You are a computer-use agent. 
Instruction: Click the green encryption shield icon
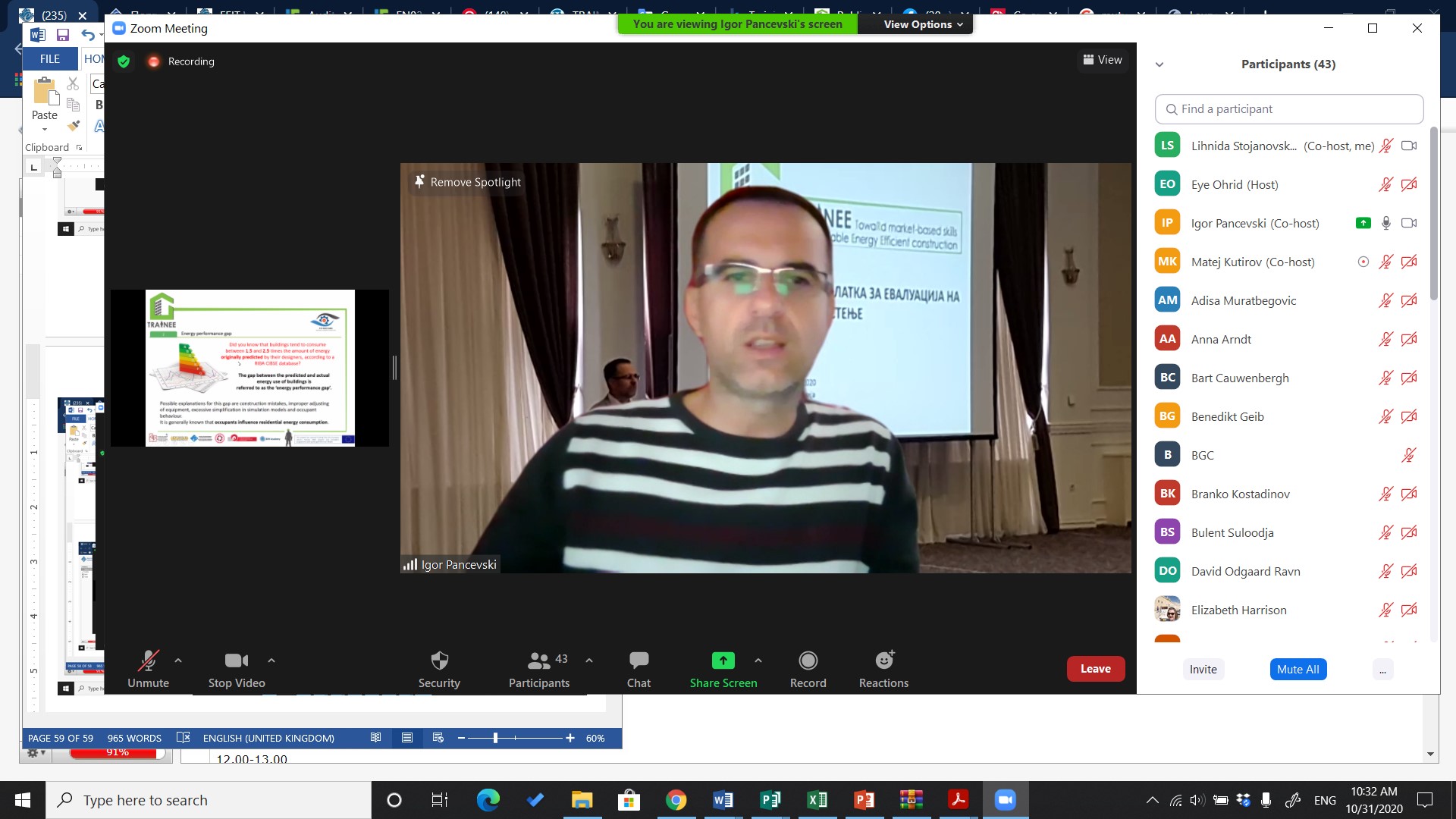pos(124,61)
